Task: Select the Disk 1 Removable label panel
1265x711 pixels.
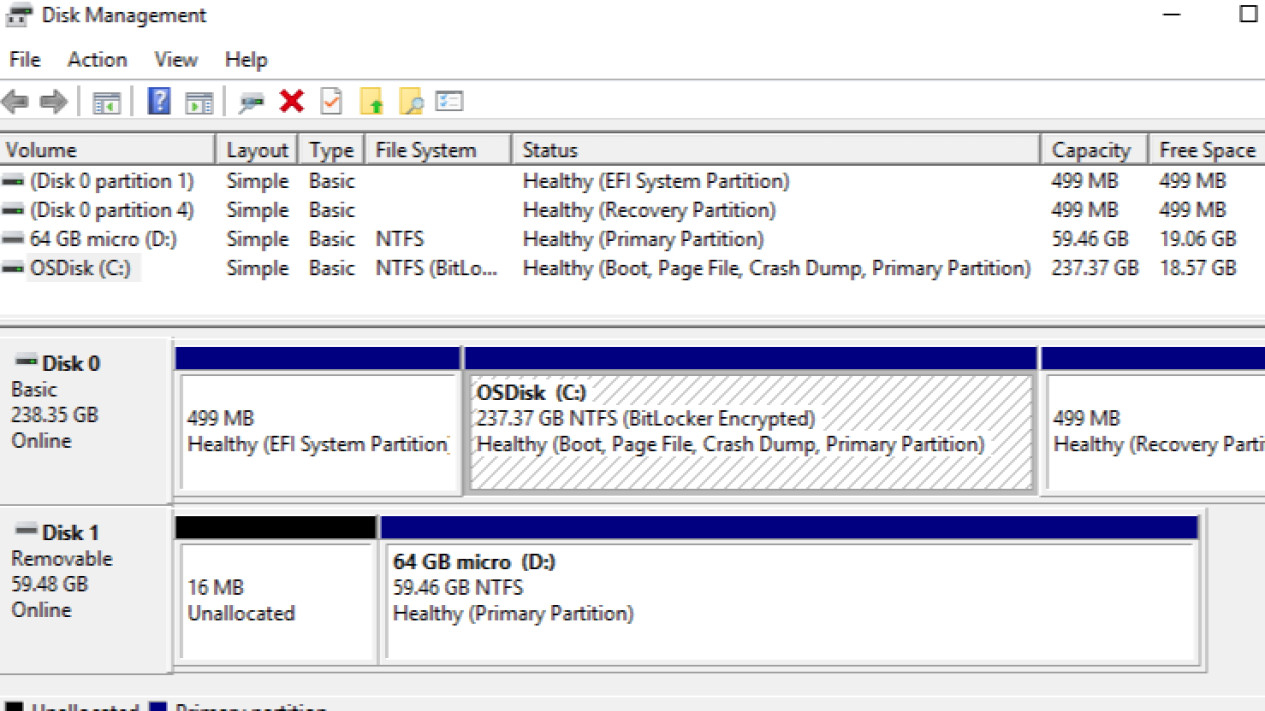Action: pyautogui.click(x=86, y=588)
